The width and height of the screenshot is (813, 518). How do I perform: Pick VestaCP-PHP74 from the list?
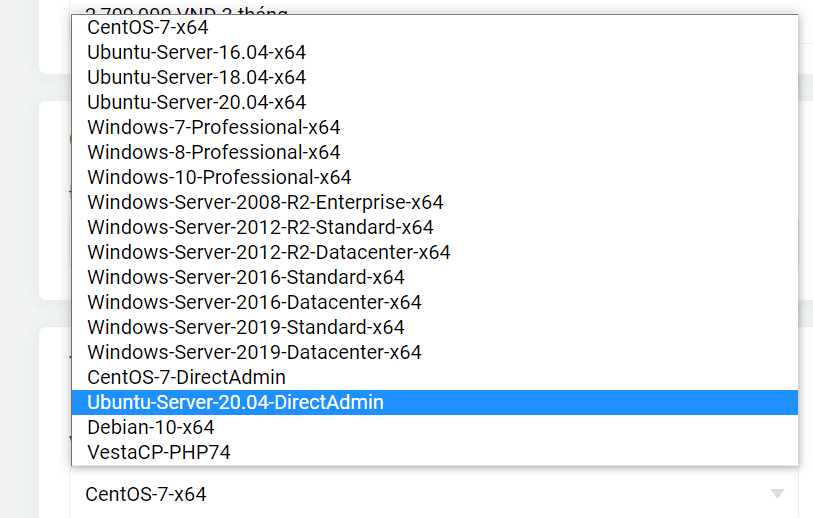159,452
